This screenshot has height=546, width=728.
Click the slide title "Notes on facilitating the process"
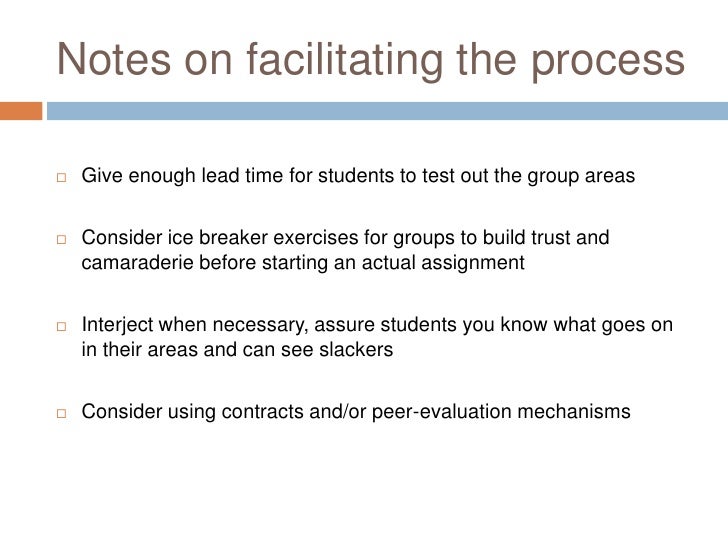(x=370, y=61)
